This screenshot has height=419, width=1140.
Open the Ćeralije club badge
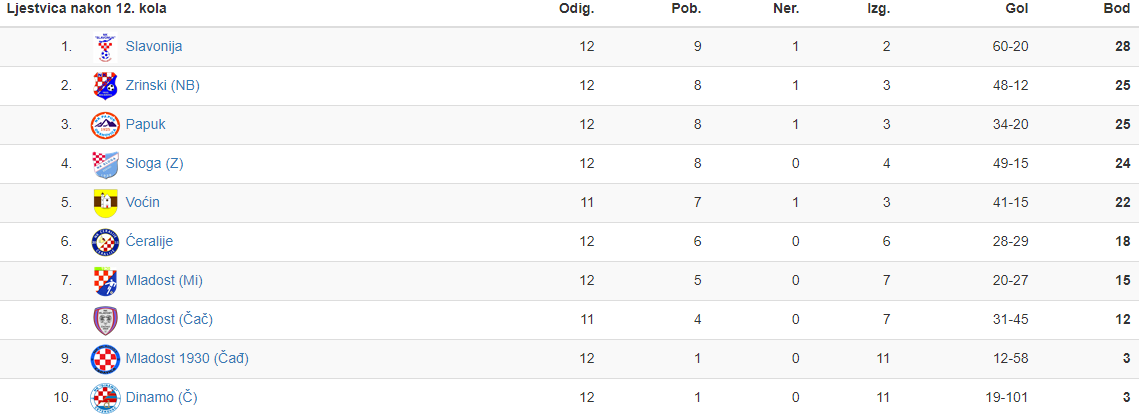point(105,242)
